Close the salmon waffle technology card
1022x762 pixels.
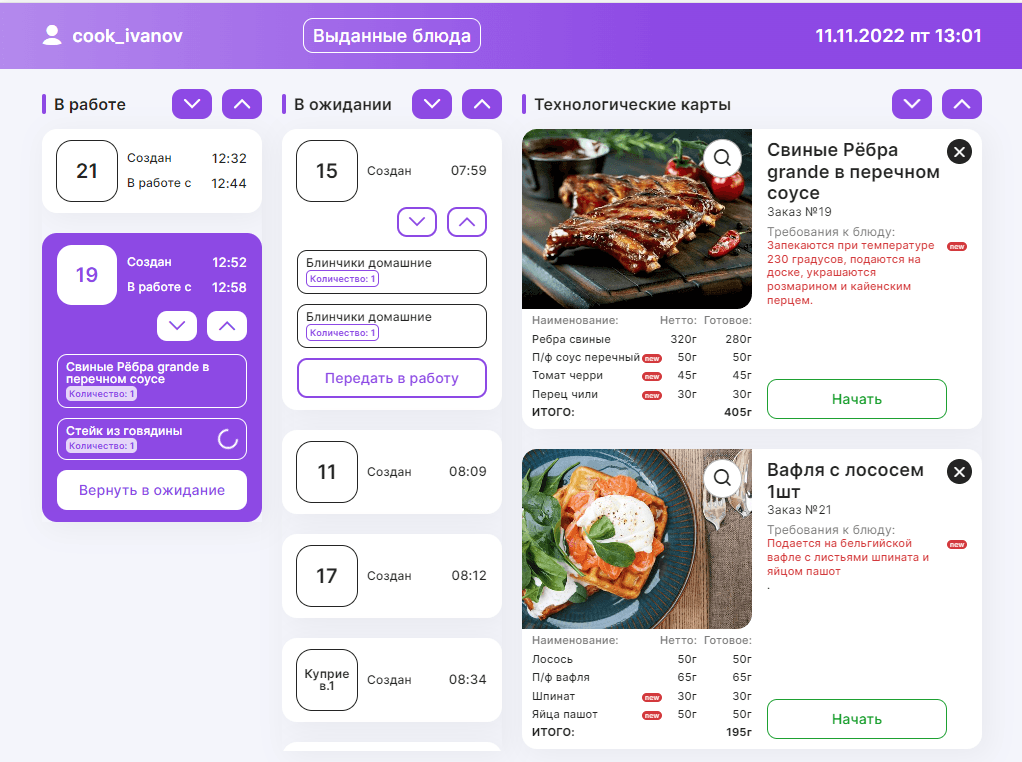point(959,472)
